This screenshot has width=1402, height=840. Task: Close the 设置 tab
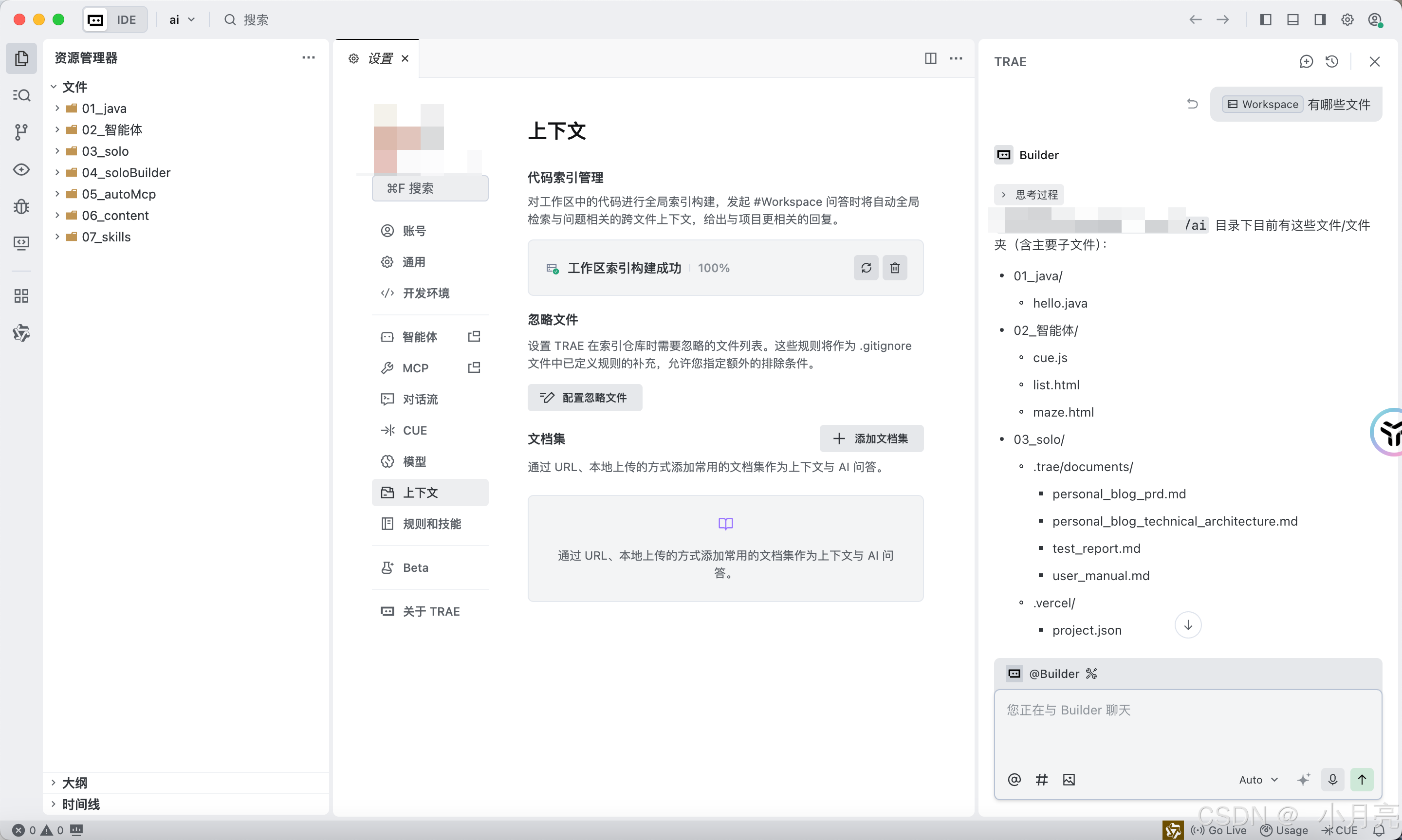click(405, 58)
